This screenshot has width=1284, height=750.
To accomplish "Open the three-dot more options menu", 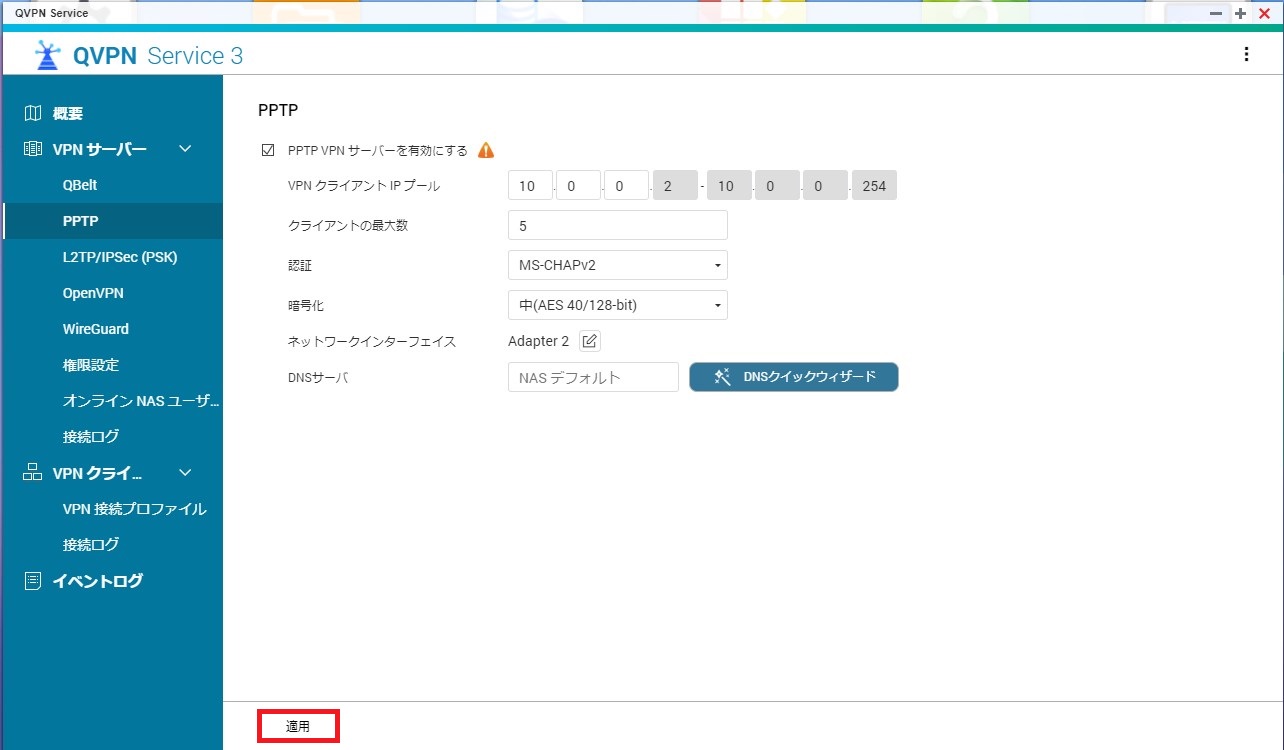I will tap(1246, 54).
